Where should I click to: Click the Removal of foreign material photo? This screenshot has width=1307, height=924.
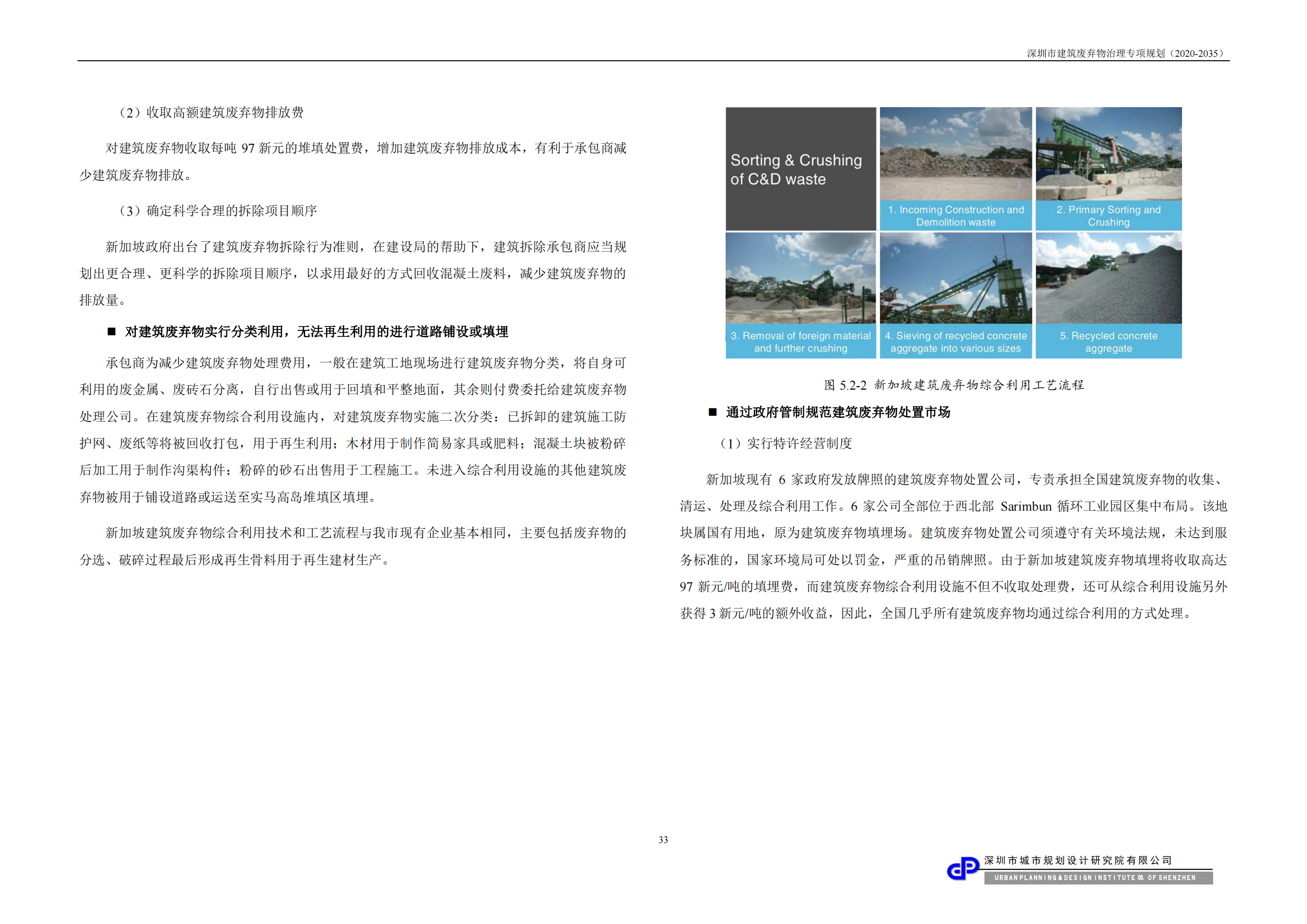800,279
